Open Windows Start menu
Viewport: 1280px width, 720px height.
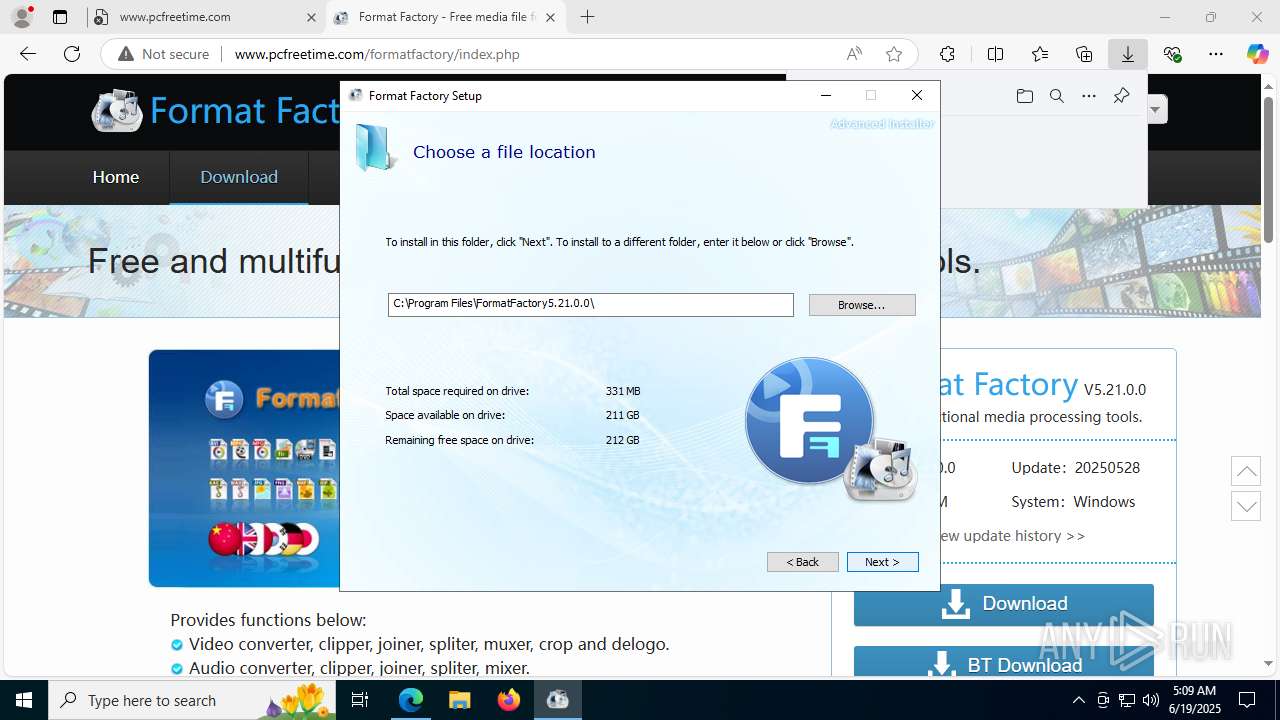tap(24, 700)
